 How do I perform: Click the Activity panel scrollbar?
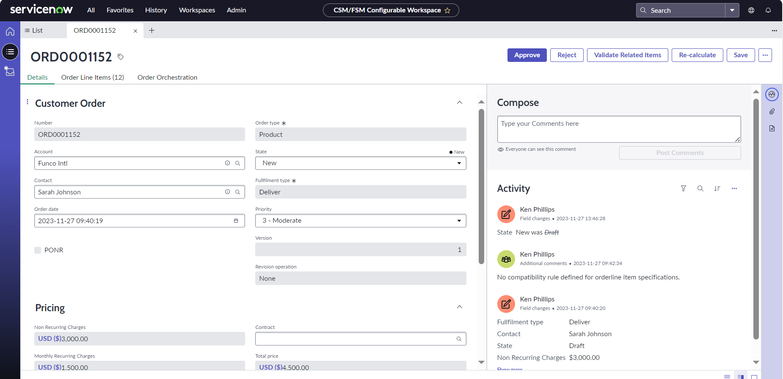click(x=756, y=220)
